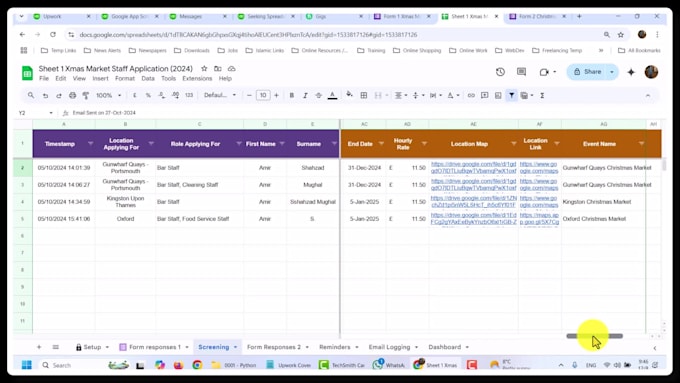Increase decimal places
The image size is (680, 383).
coord(175,95)
